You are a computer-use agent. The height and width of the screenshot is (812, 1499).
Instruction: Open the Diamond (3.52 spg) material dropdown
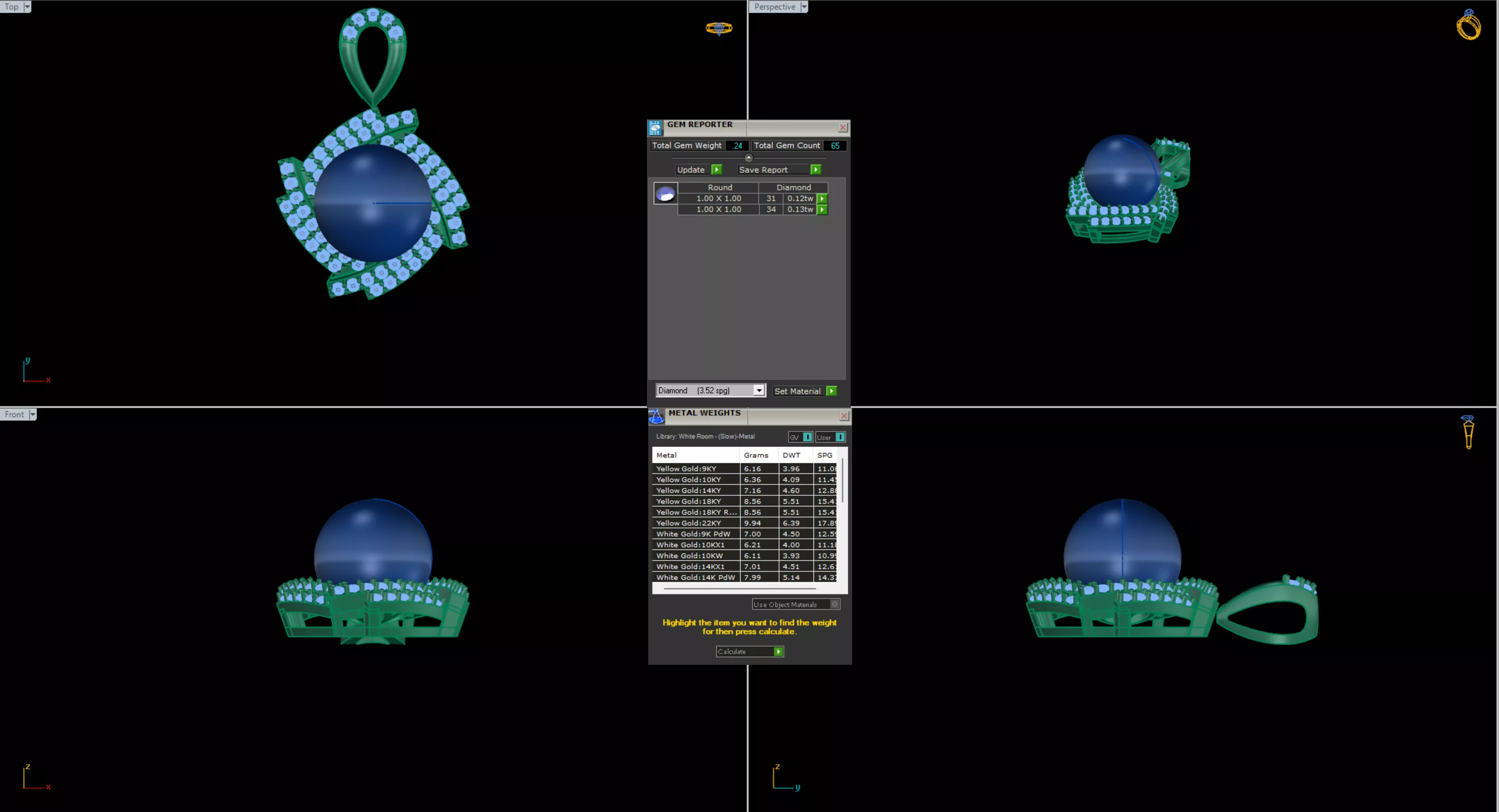click(x=759, y=390)
